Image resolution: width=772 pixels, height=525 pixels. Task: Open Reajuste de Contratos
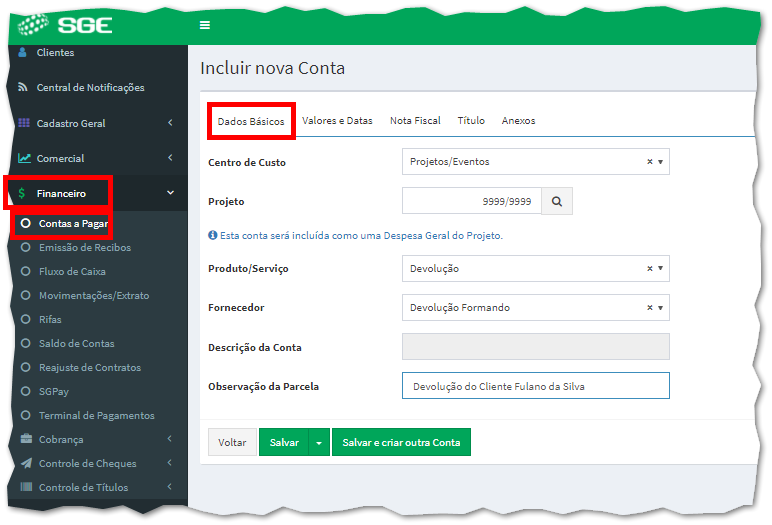point(90,368)
